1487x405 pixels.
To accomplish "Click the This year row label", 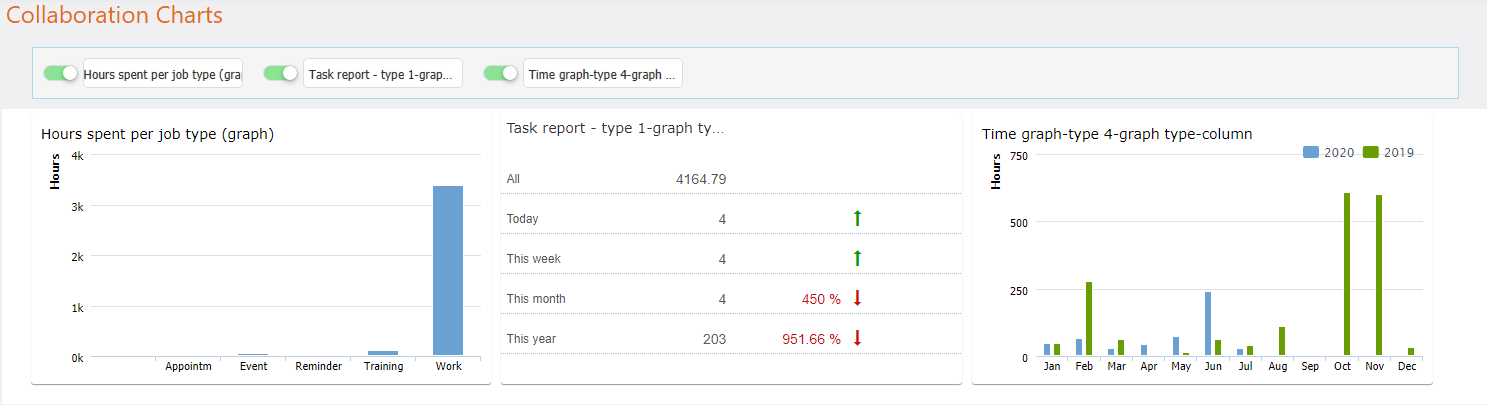I will point(531,339).
